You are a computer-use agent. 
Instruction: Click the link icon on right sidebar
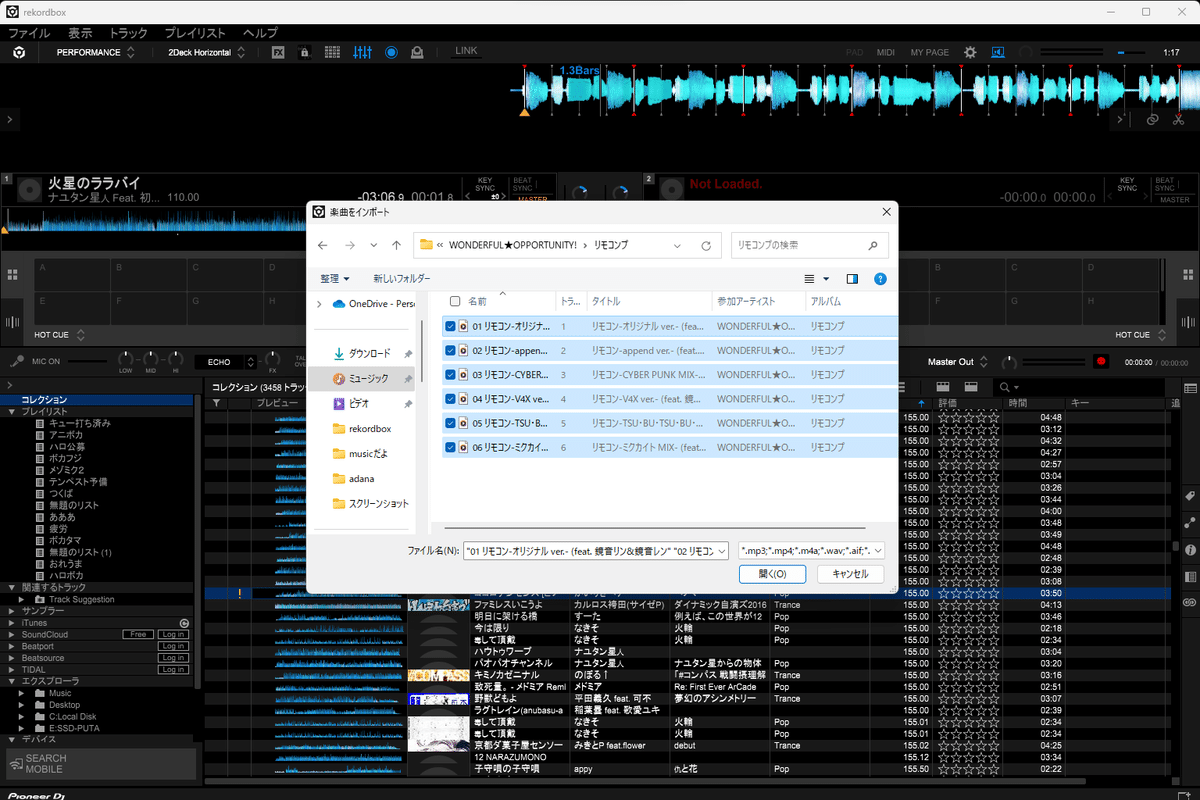(1190, 602)
